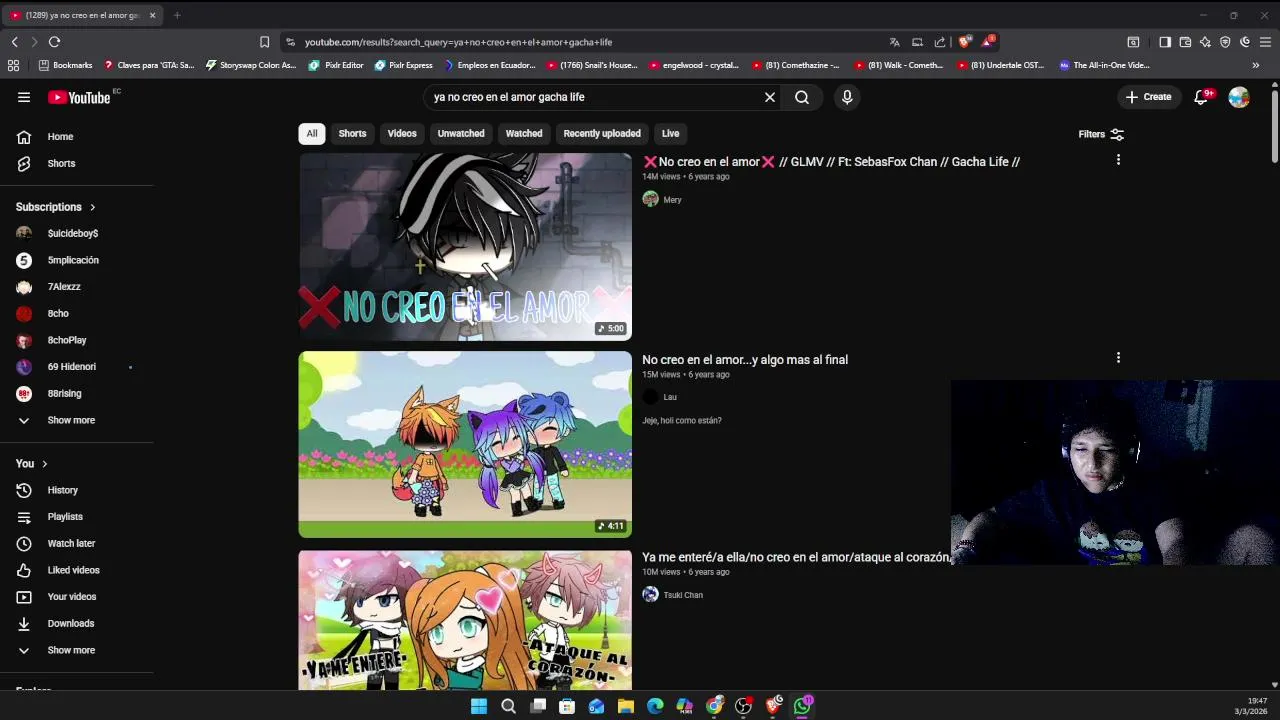Click the share page icon in the address bar
Screen dimensions: 1280x720
[x=940, y=42]
